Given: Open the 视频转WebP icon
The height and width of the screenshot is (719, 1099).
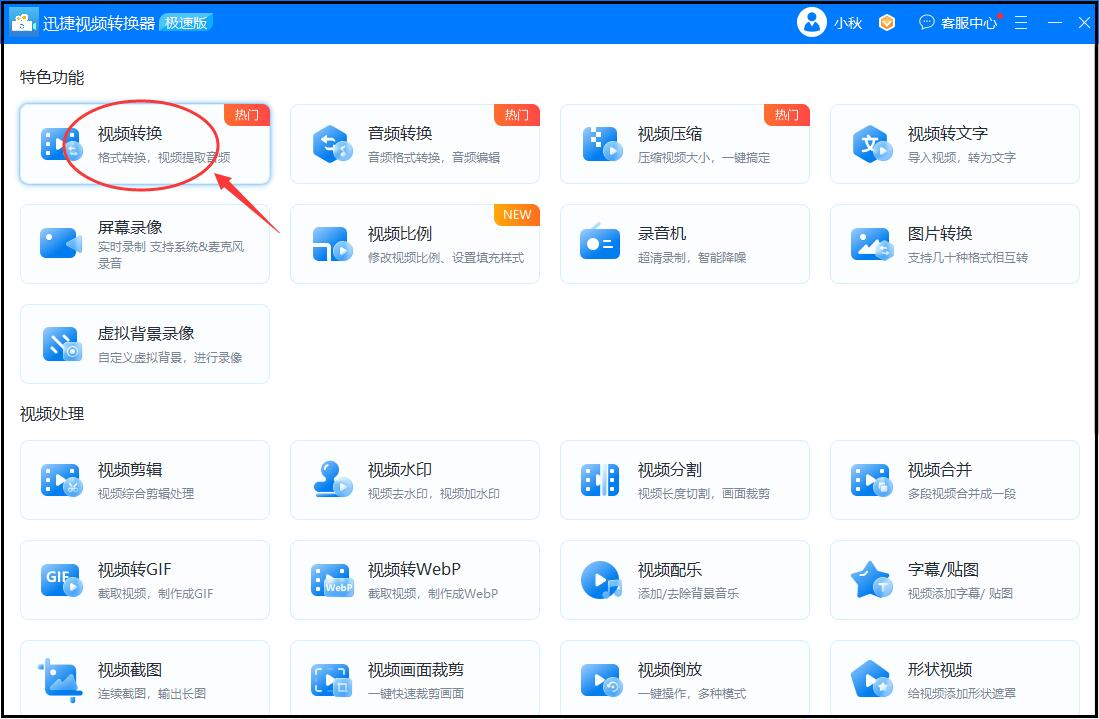Looking at the screenshot, I should (x=332, y=580).
